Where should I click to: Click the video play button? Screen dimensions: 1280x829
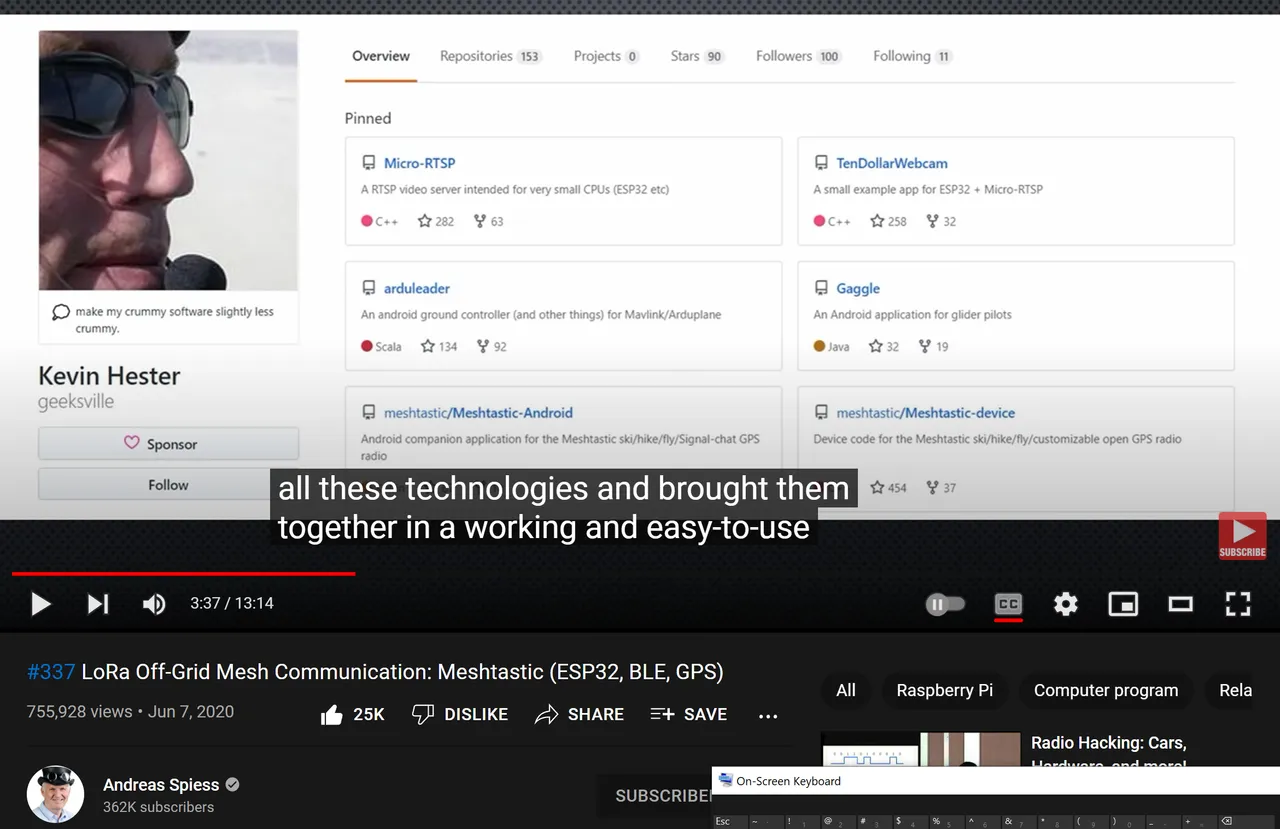point(41,604)
